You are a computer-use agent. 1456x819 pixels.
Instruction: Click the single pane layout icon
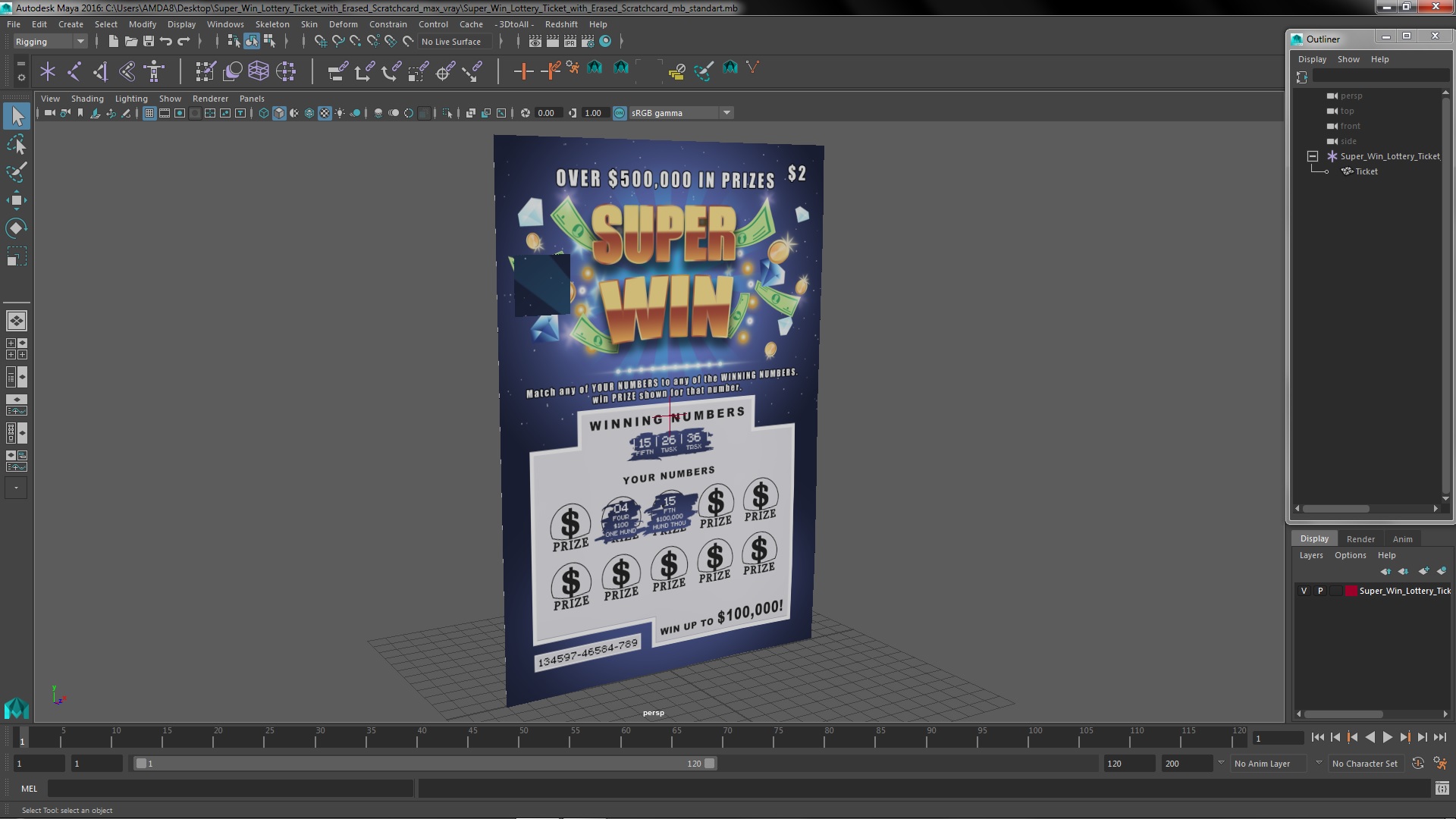point(16,321)
